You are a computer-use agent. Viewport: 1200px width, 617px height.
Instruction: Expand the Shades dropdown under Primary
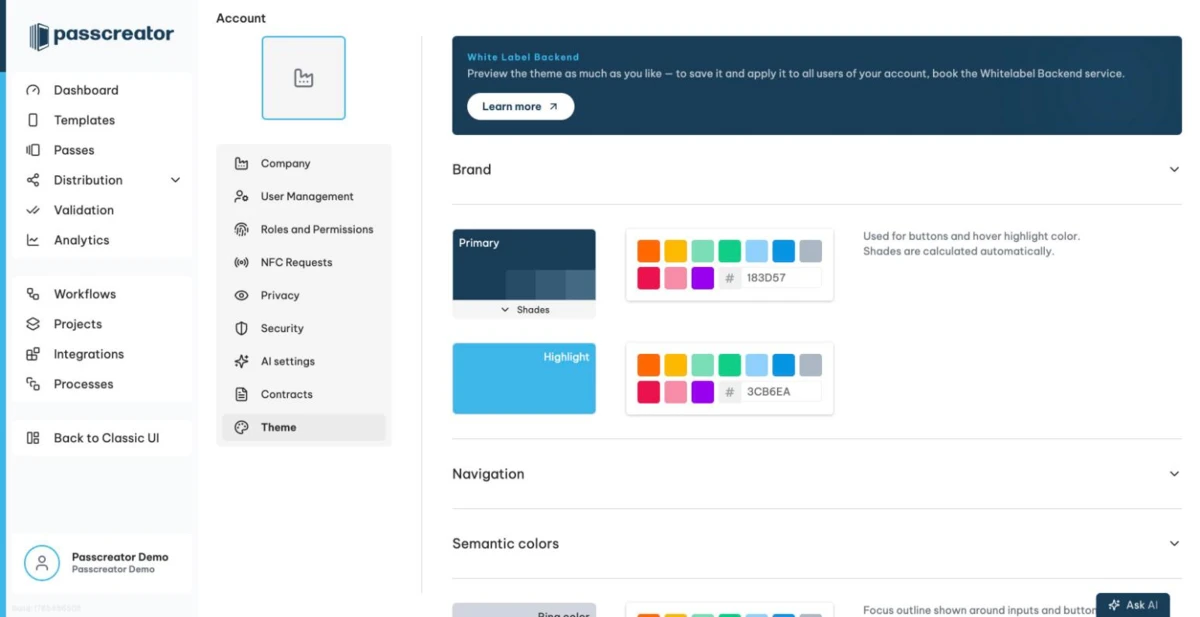point(524,310)
